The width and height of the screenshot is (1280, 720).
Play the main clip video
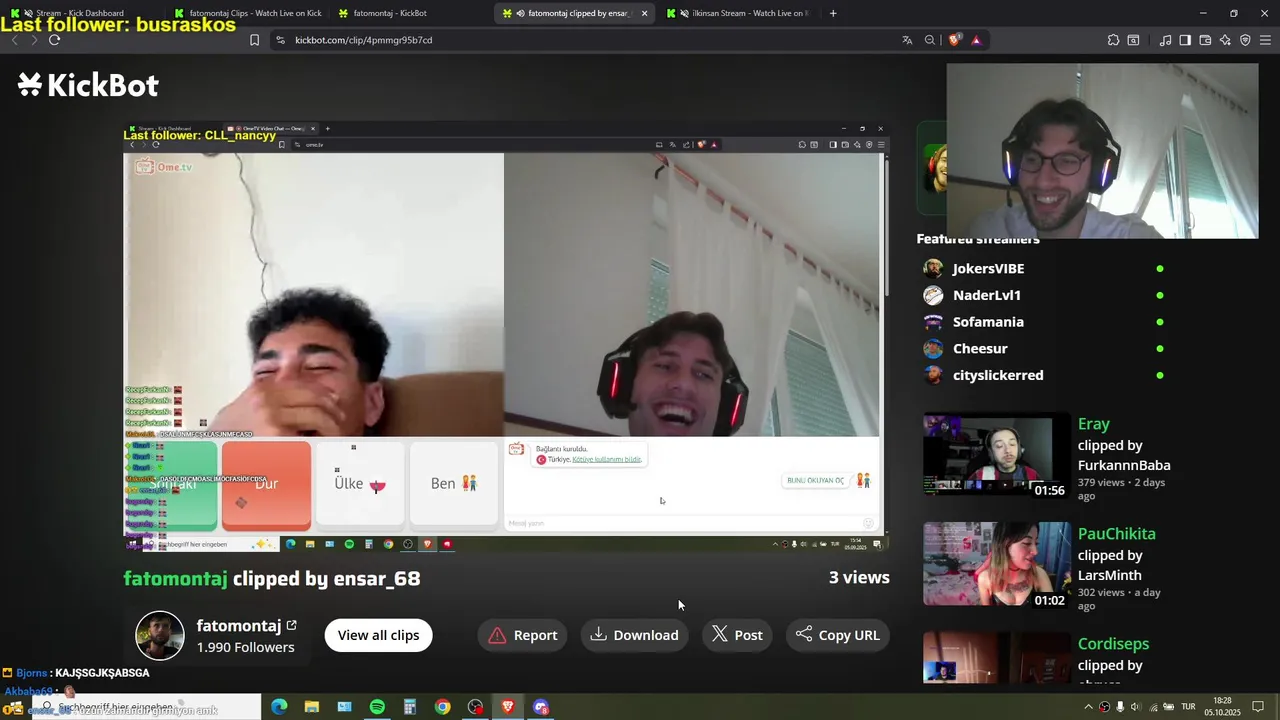(506, 337)
